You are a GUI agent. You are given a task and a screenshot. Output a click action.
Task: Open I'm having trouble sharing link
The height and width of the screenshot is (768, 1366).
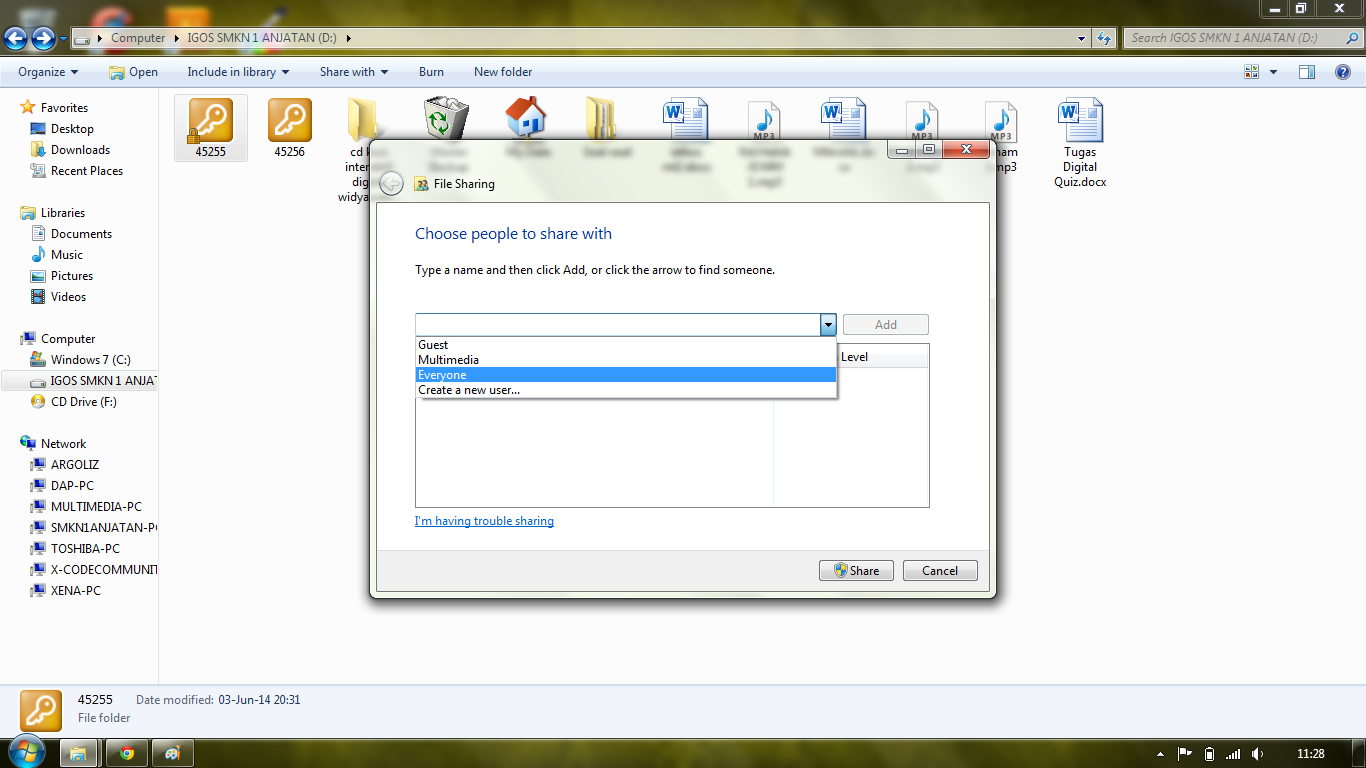tap(484, 521)
